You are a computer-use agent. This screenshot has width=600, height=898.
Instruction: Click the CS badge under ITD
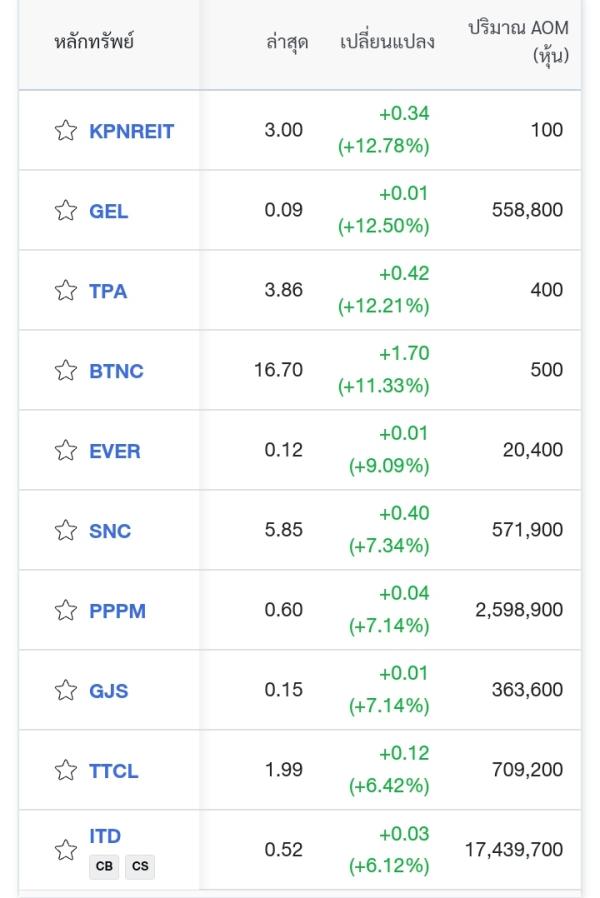(140, 866)
